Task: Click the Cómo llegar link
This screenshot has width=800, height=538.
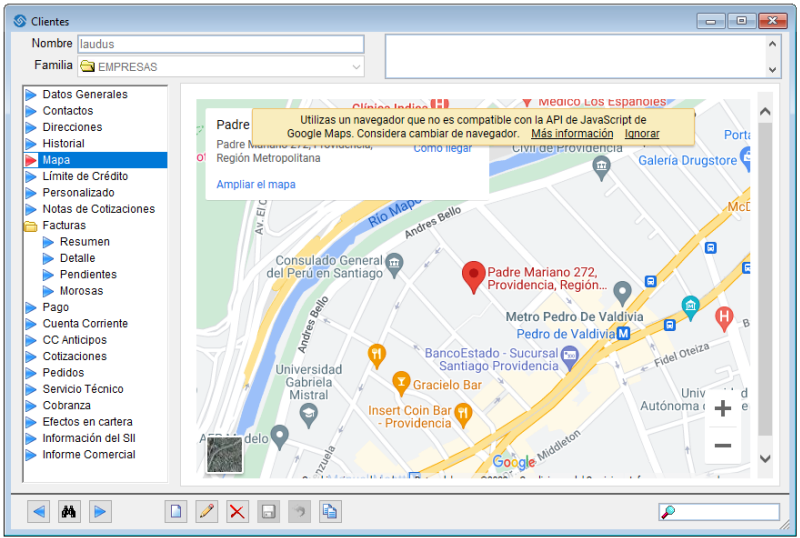Action: (x=442, y=149)
